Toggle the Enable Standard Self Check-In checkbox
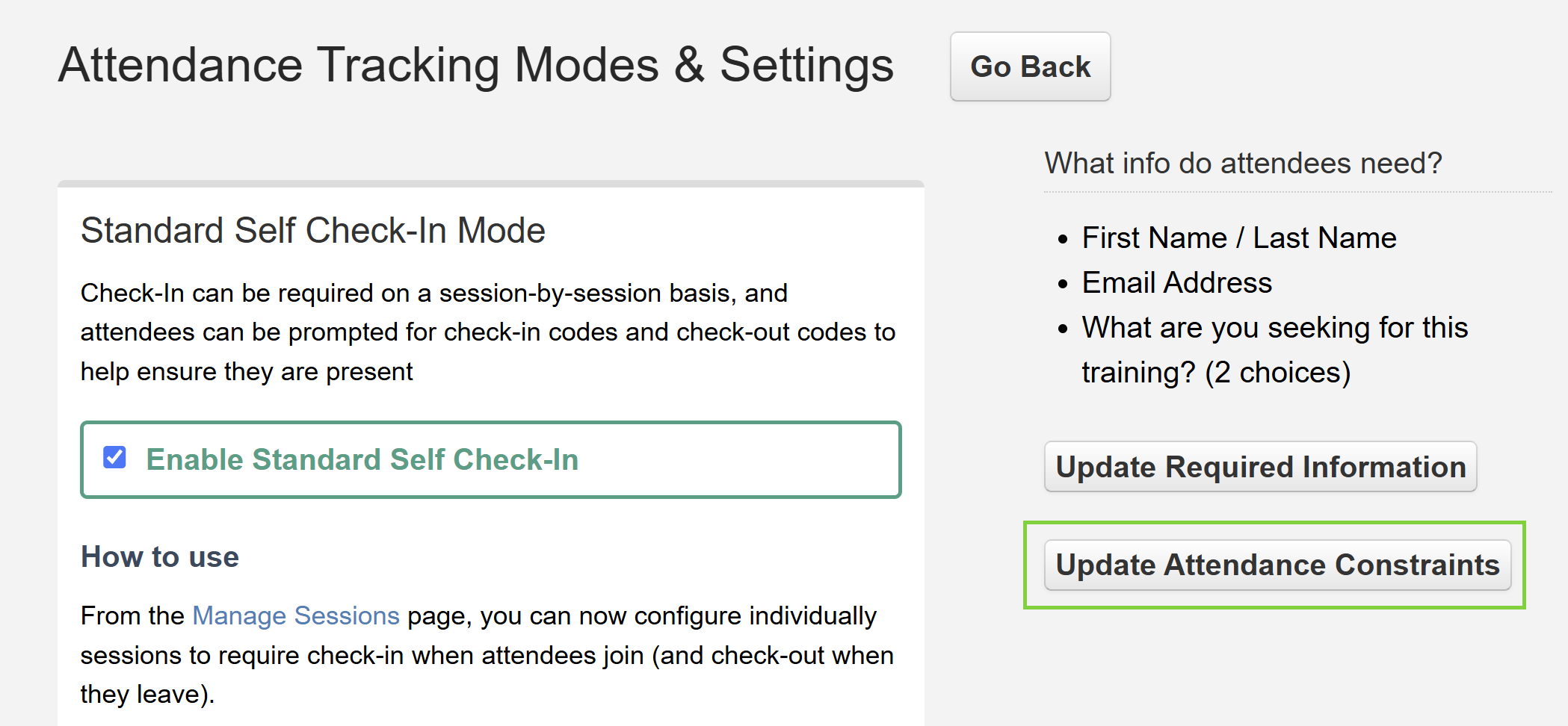Viewport: 1568px width, 726px height. (114, 457)
